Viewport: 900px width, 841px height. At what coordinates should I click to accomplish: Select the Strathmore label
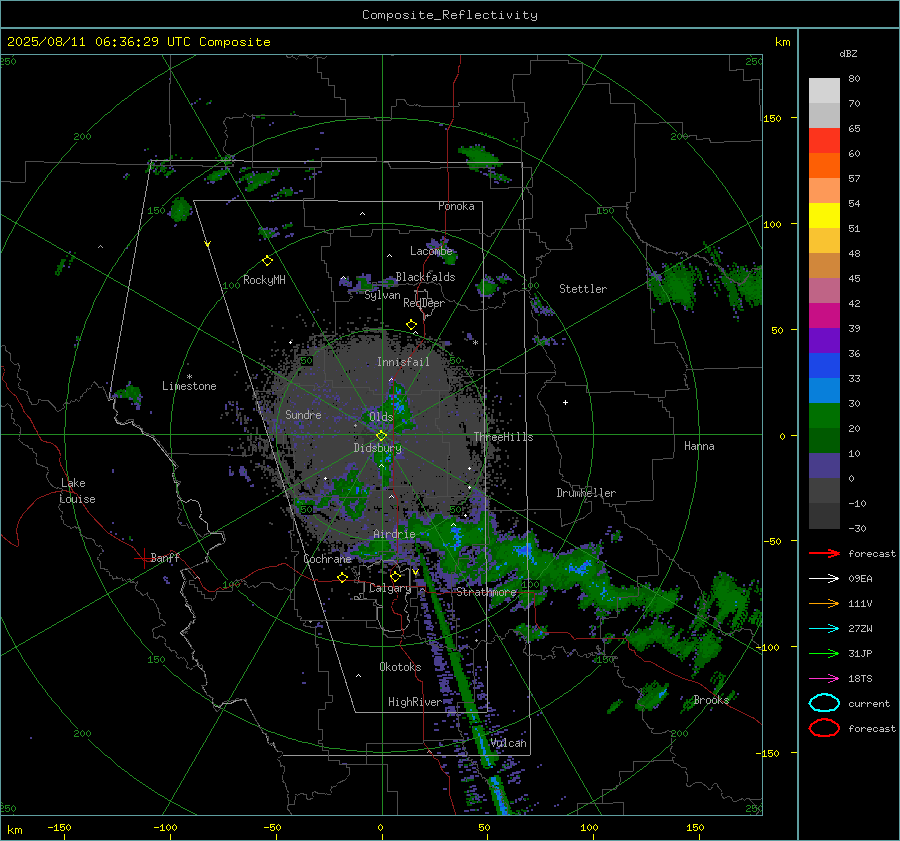click(486, 592)
